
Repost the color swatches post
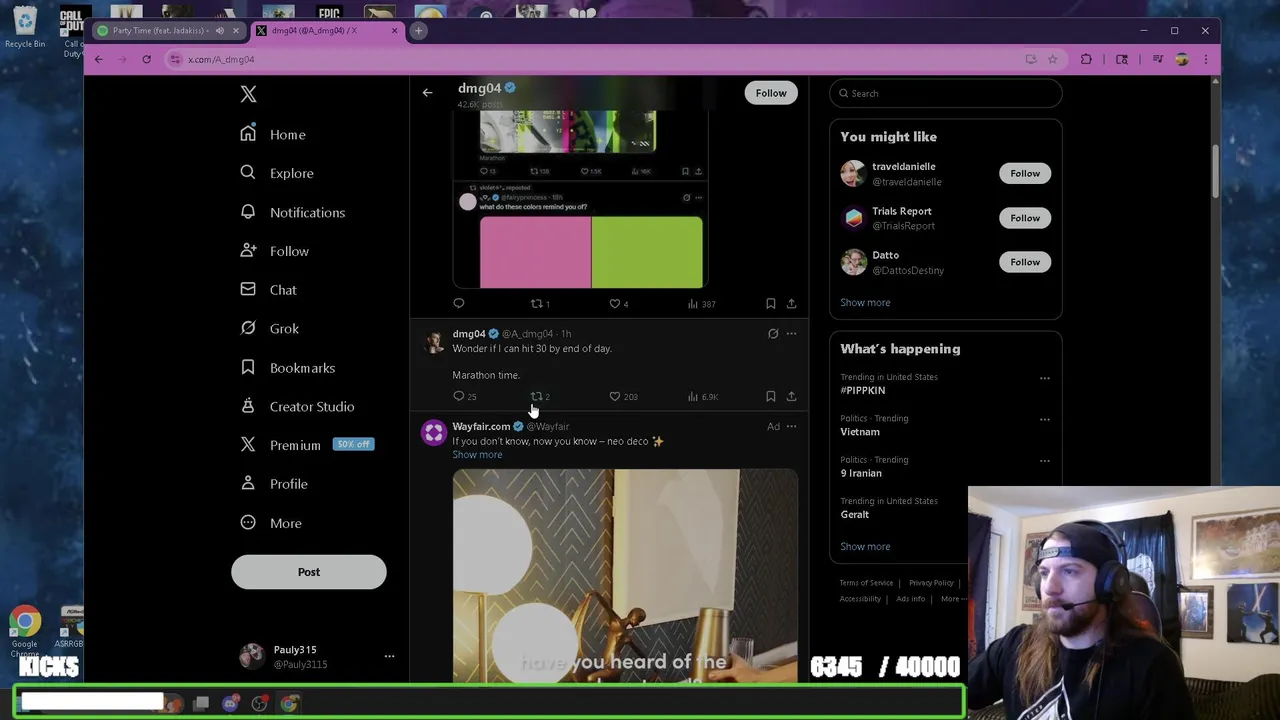point(537,303)
